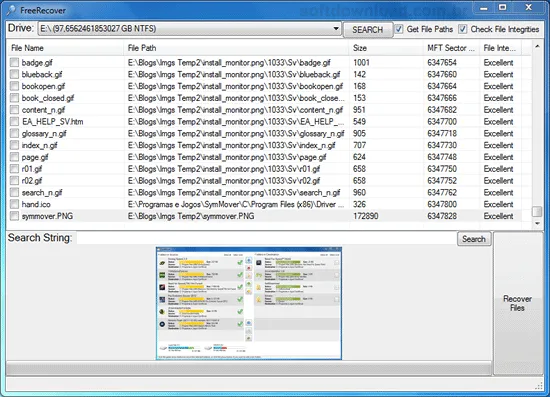Screen dimensions: 550x397
Task: Click the page.gif file path cell
Action: point(227,157)
